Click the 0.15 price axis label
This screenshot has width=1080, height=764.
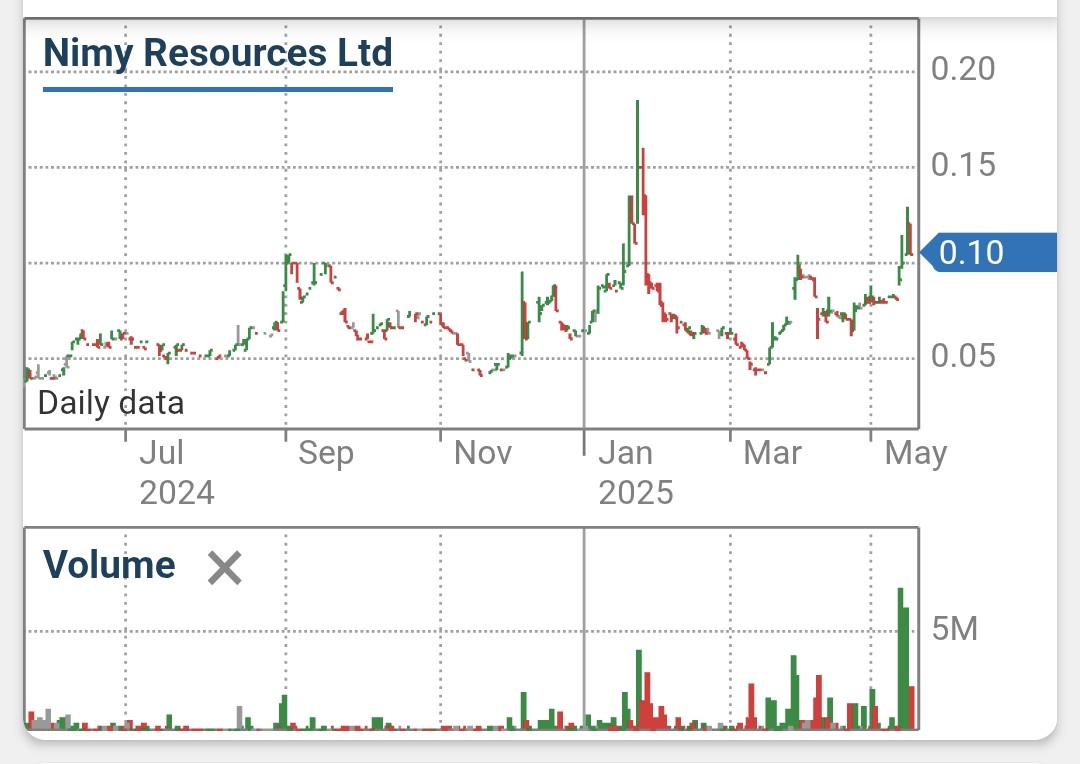tap(963, 165)
